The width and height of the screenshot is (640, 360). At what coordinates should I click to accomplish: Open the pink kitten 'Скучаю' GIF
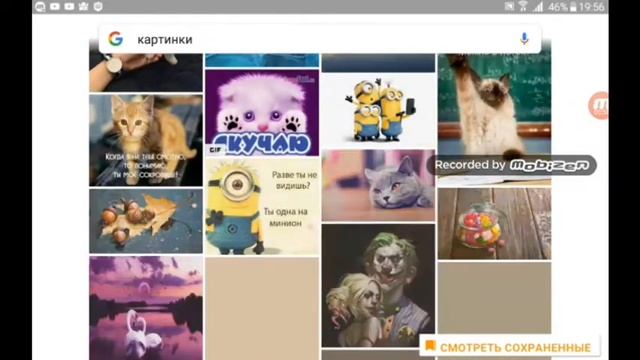pyautogui.click(x=262, y=113)
